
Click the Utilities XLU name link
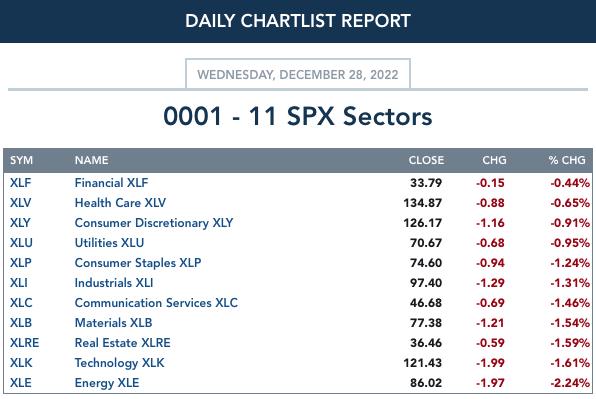click(x=109, y=243)
